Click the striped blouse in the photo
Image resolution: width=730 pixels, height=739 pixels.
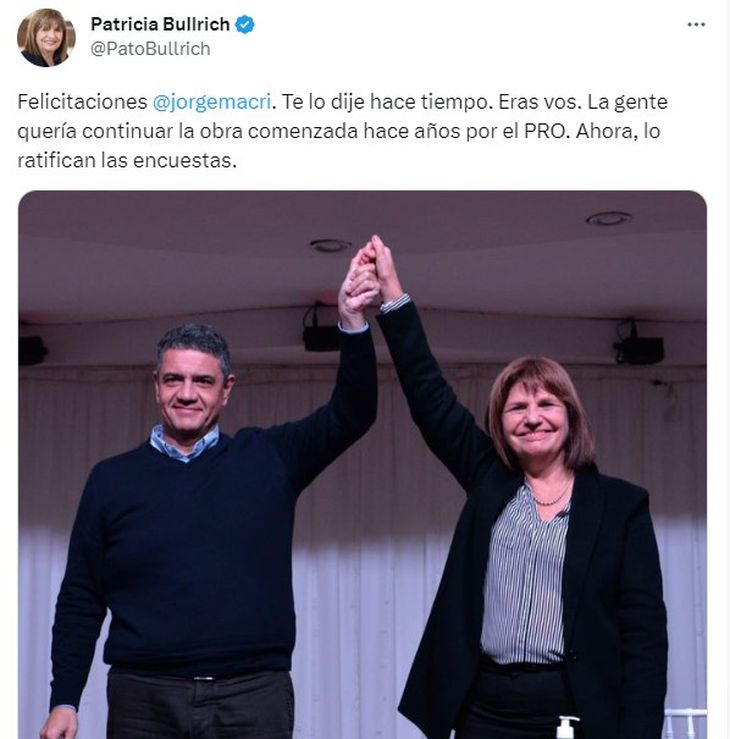pyautogui.click(x=525, y=577)
